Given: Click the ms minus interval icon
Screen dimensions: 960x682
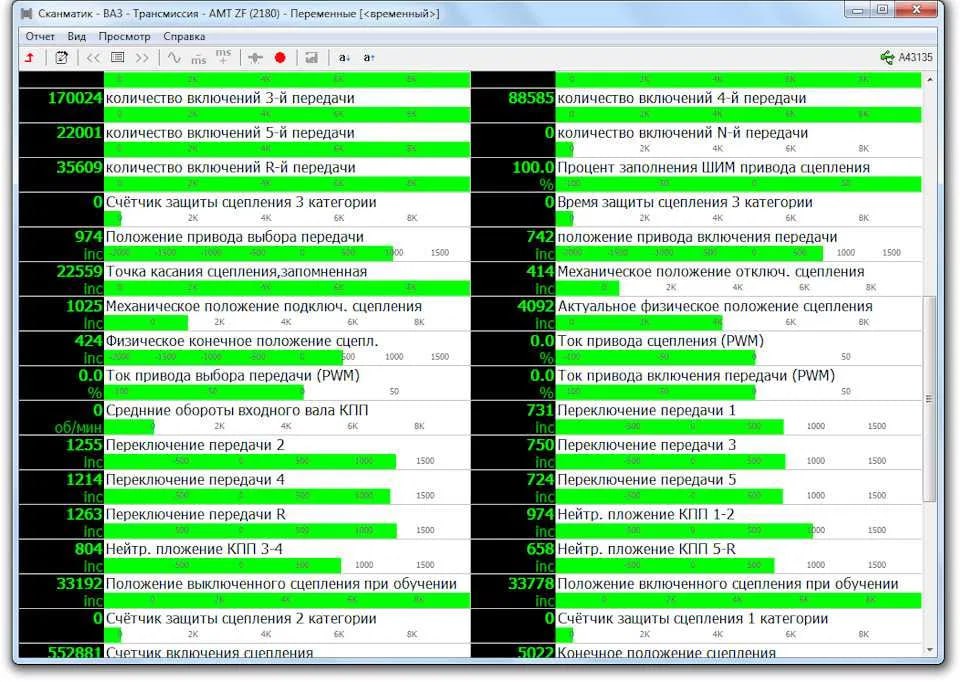Looking at the screenshot, I should click(x=199, y=58).
